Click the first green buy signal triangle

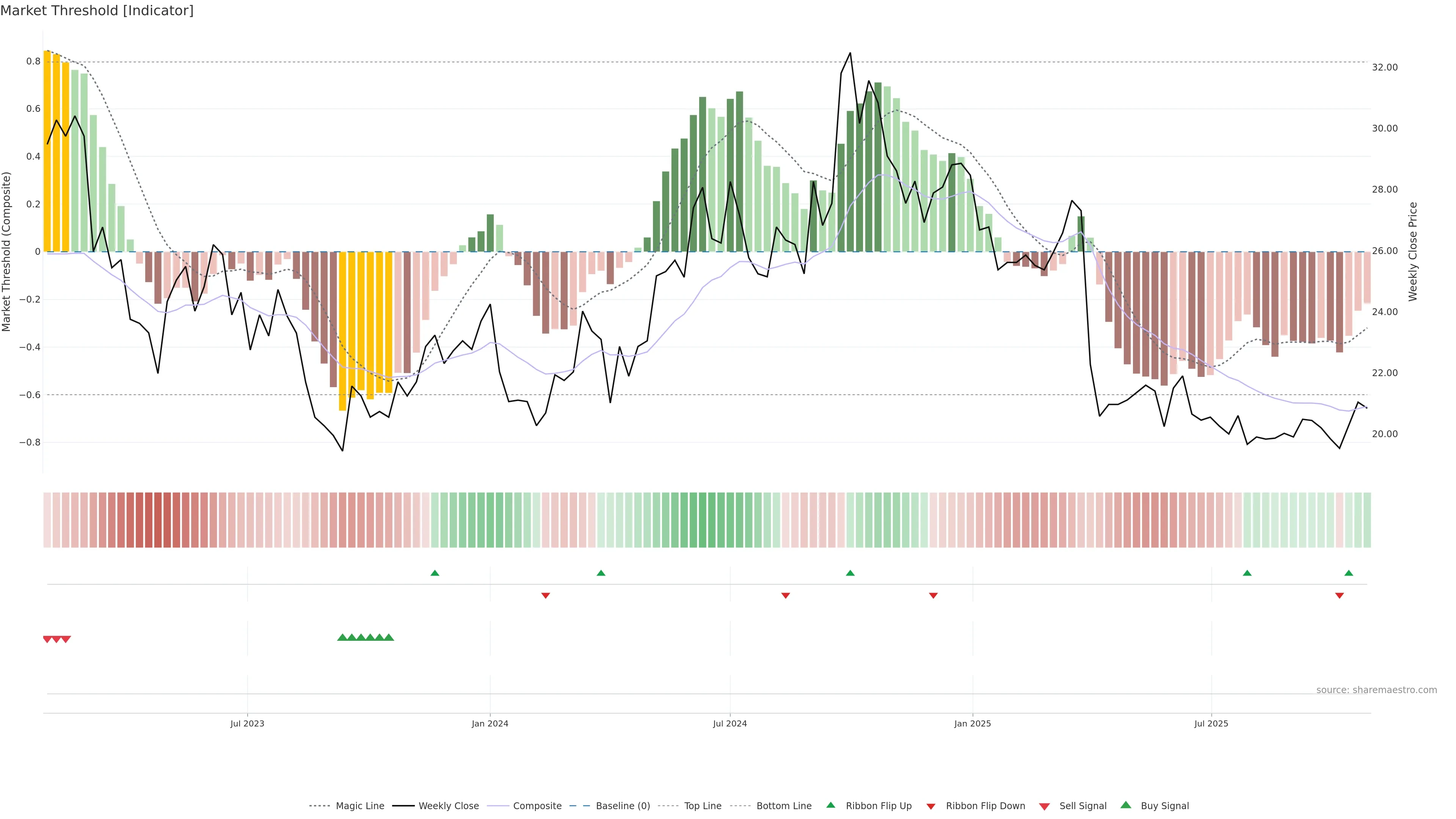tap(342, 637)
